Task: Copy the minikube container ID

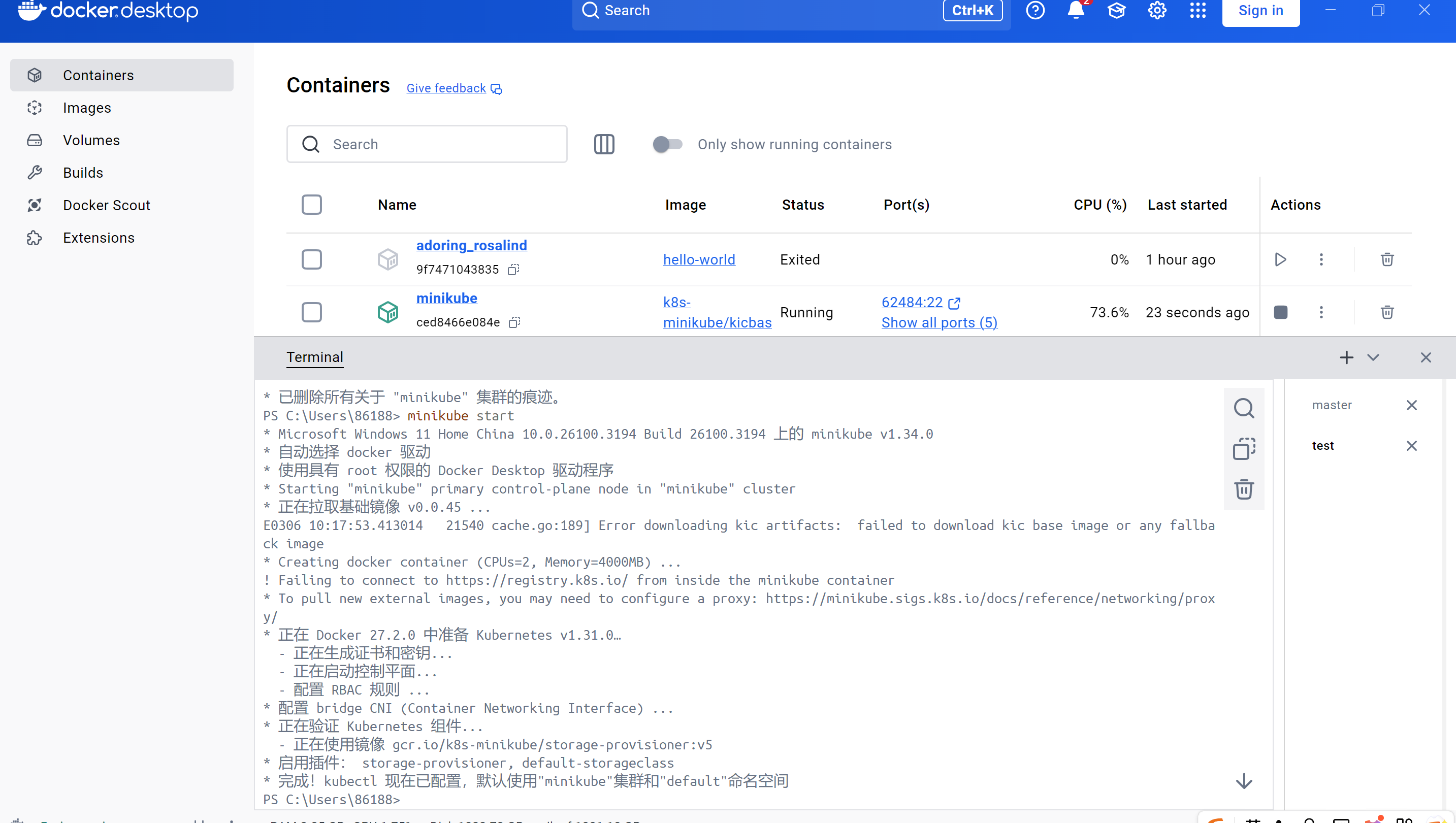Action: (x=514, y=322)
